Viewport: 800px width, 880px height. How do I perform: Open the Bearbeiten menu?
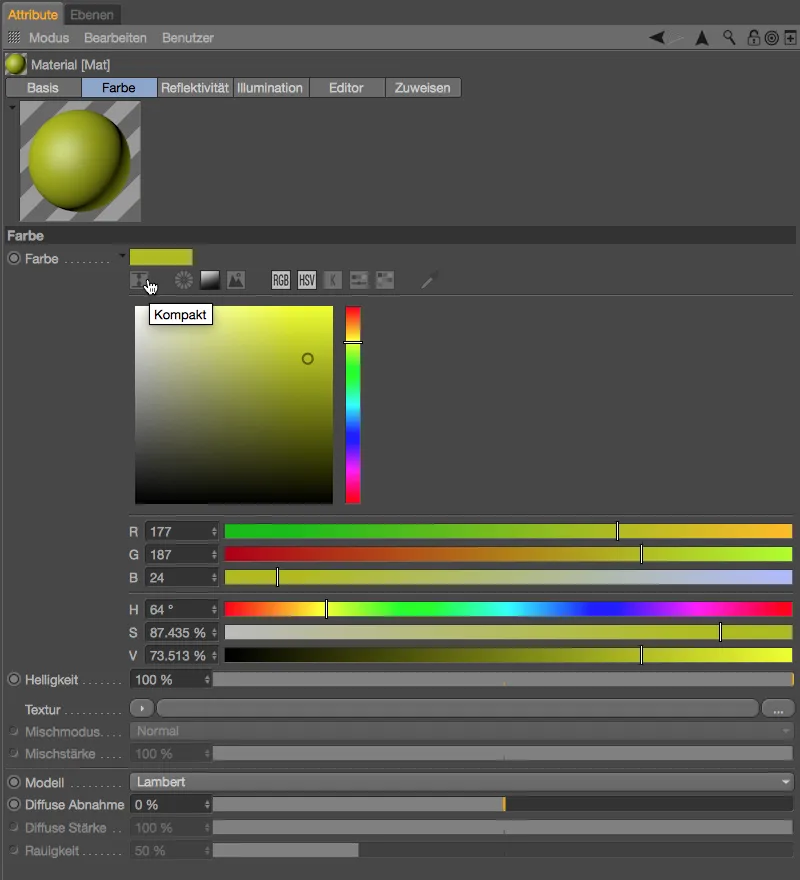(x=115, y=38)
